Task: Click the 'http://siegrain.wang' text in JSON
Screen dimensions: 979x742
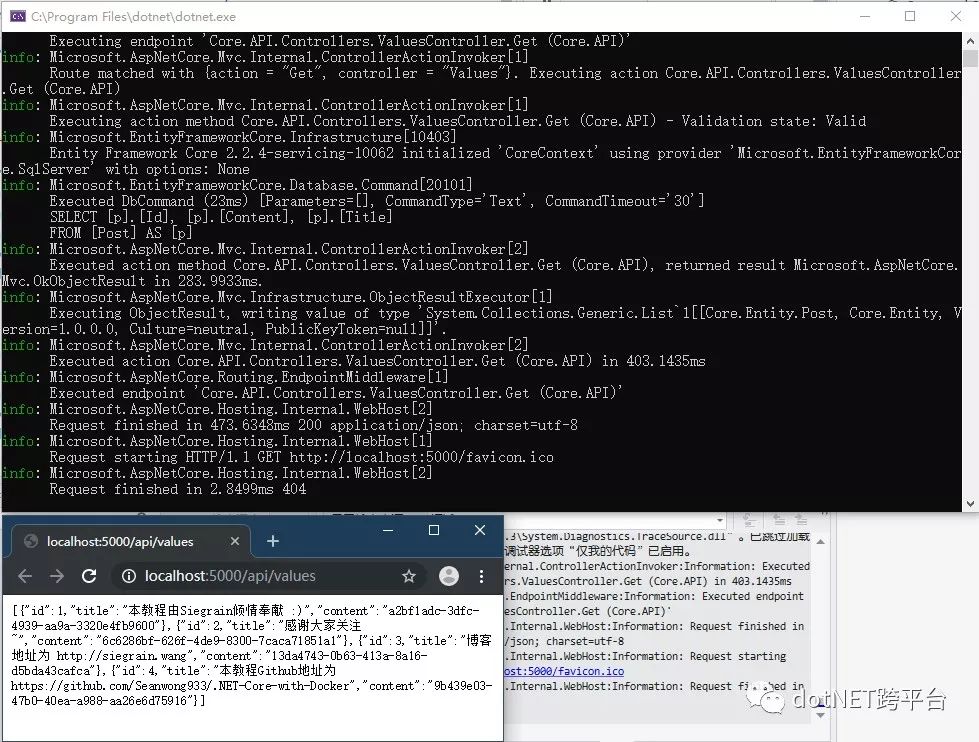Action: tap(122, 656)
